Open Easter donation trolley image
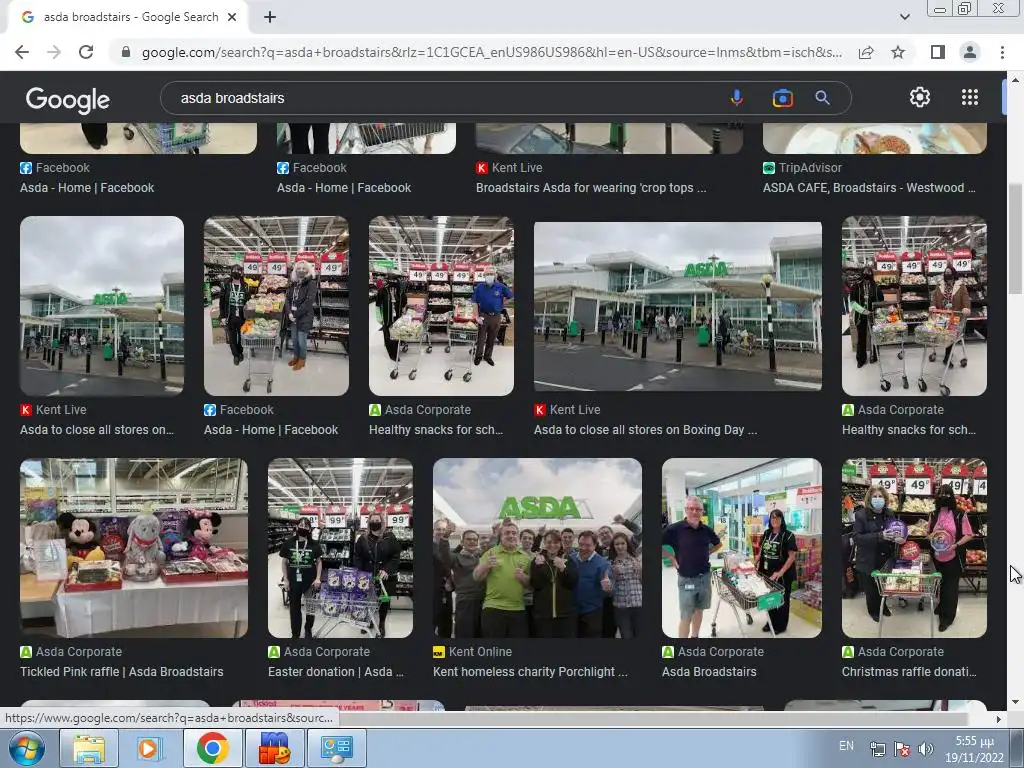The height and width of the screenshot is (768, 1024). point(340,547)
